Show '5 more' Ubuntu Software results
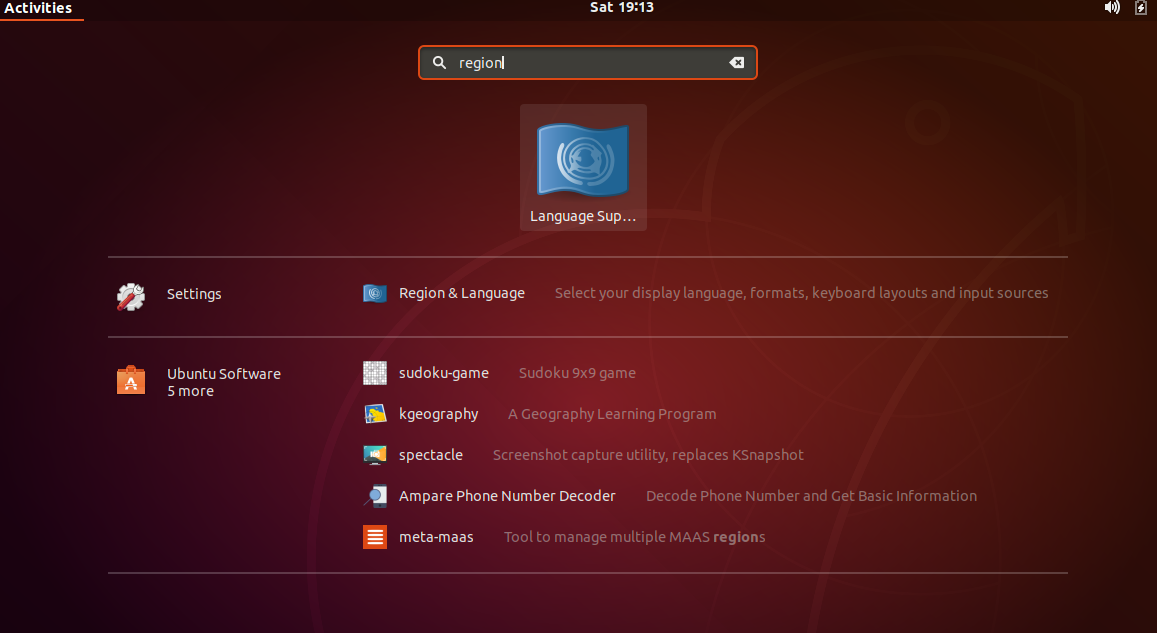The height and width of the screenshot is (633, 1157). pos(190,391)
